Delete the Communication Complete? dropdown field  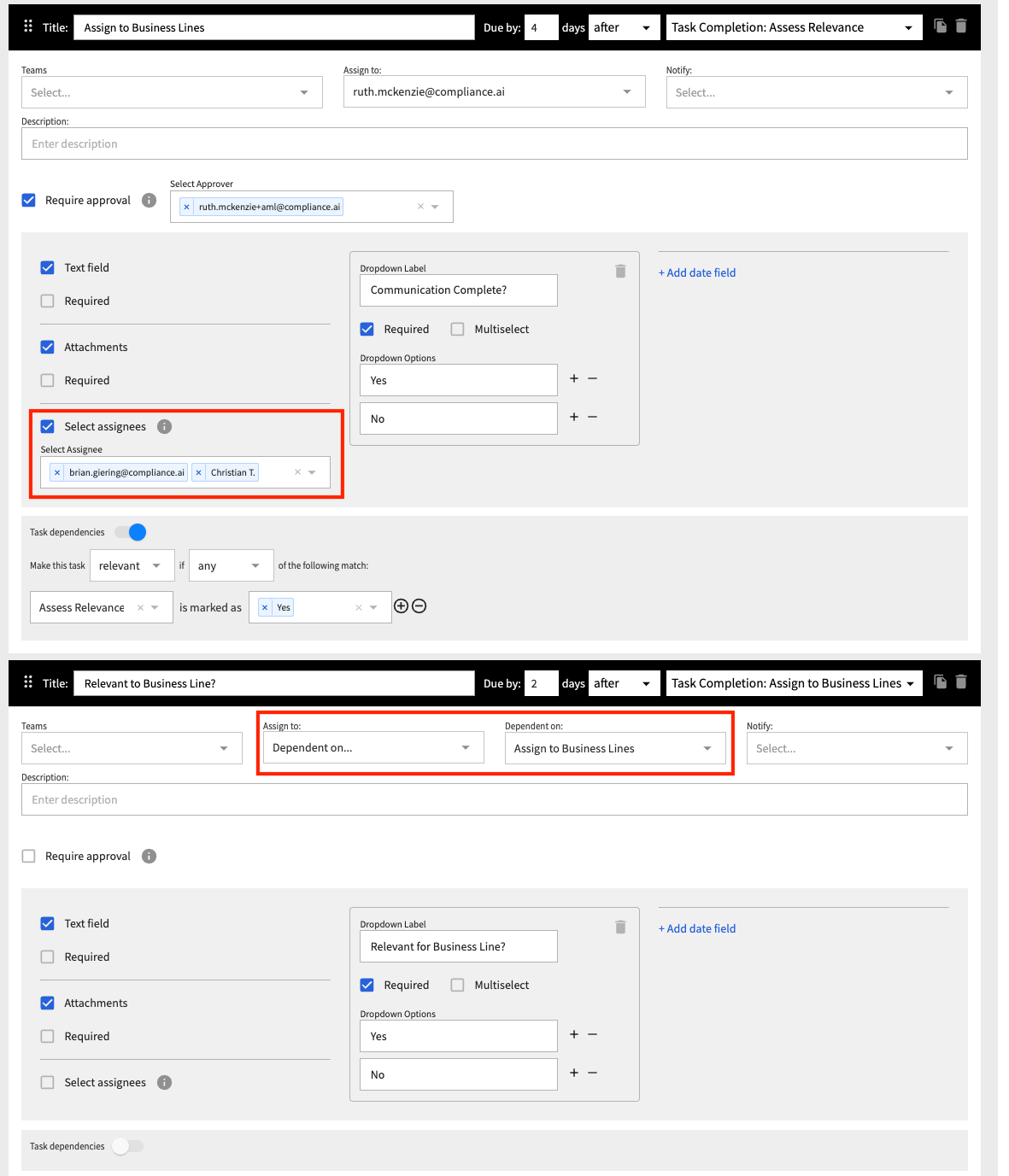point(620,269)
